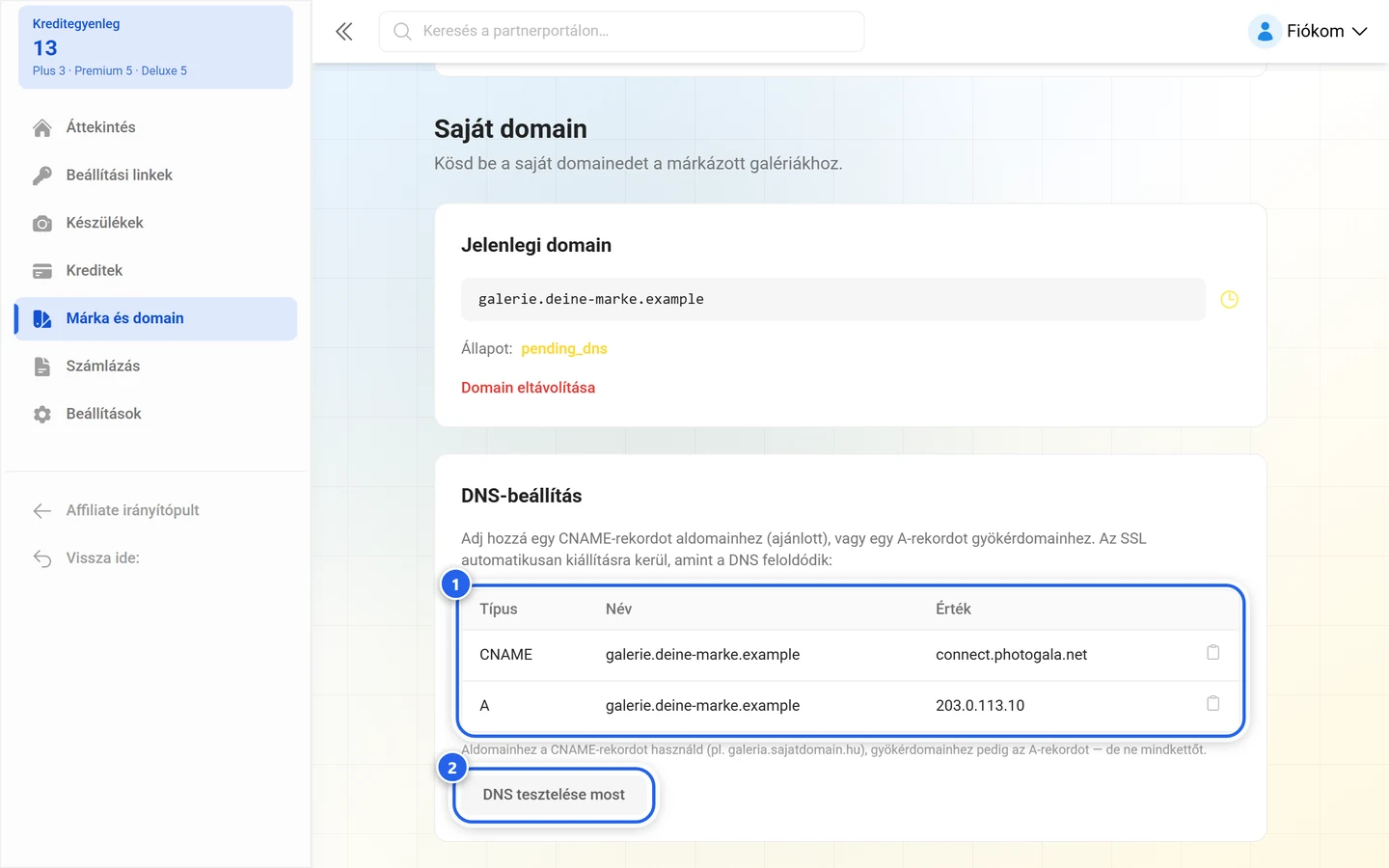Click the Fiókom user avatar icon
The width and height of the screenshot is (1389, 868).
click(1265, 32)
